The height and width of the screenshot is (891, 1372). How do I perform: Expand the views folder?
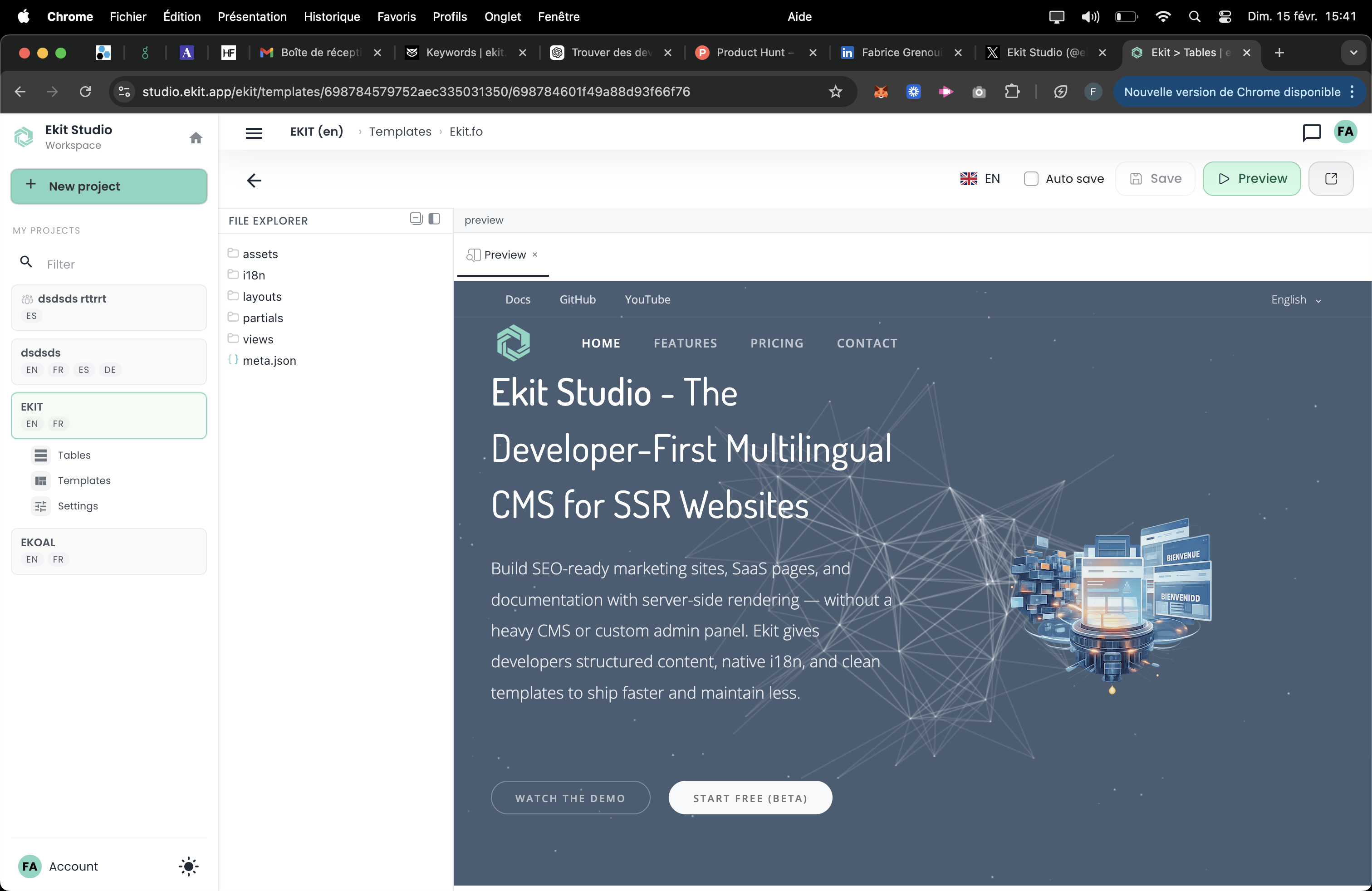(x=258, y=339)
